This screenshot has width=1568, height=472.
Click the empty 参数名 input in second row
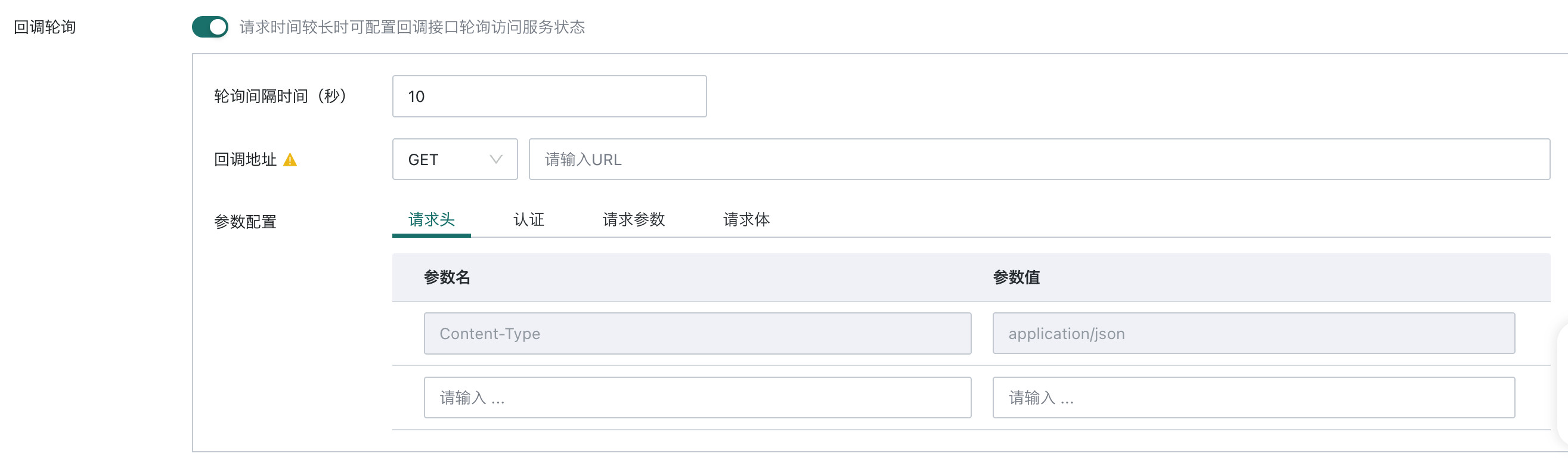(x=697, y=398)
